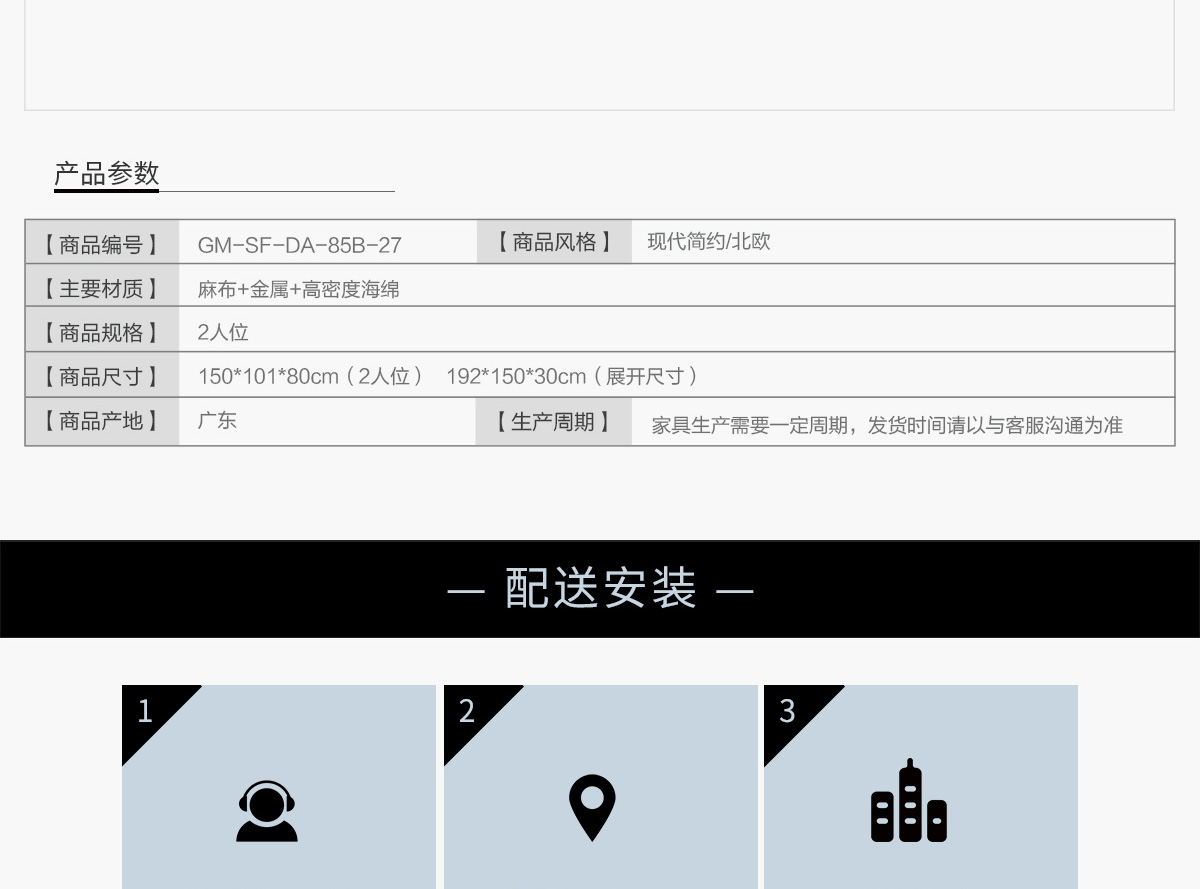This screenshot has width=1200, height=889.
Task: Click the 2人位 specification value
Action: (223, 333)
